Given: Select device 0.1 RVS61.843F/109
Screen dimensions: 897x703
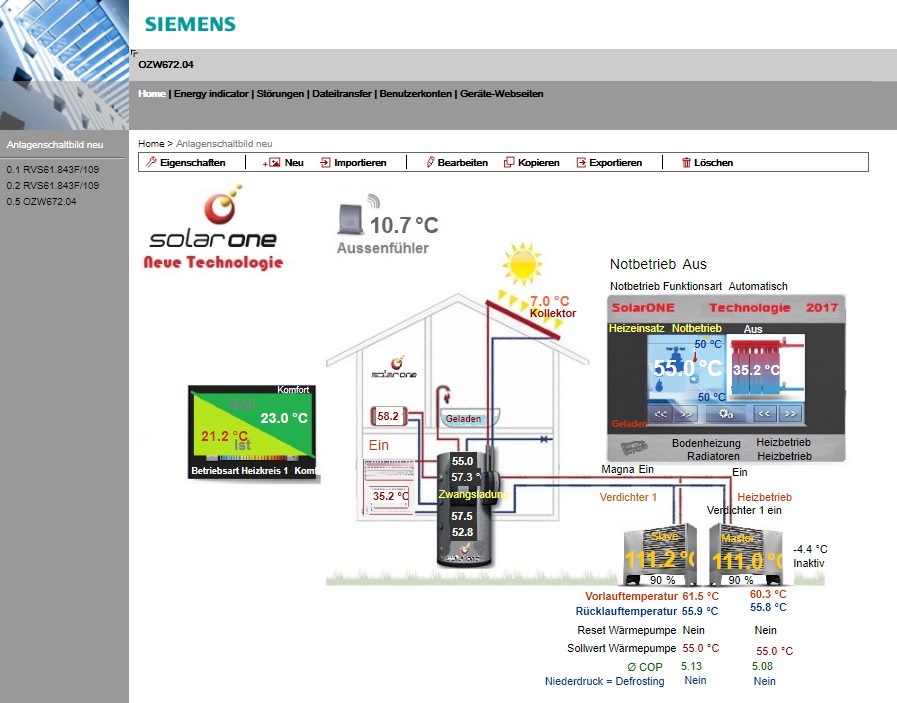Looking at the screenshot, I should [x=53, y=169].
